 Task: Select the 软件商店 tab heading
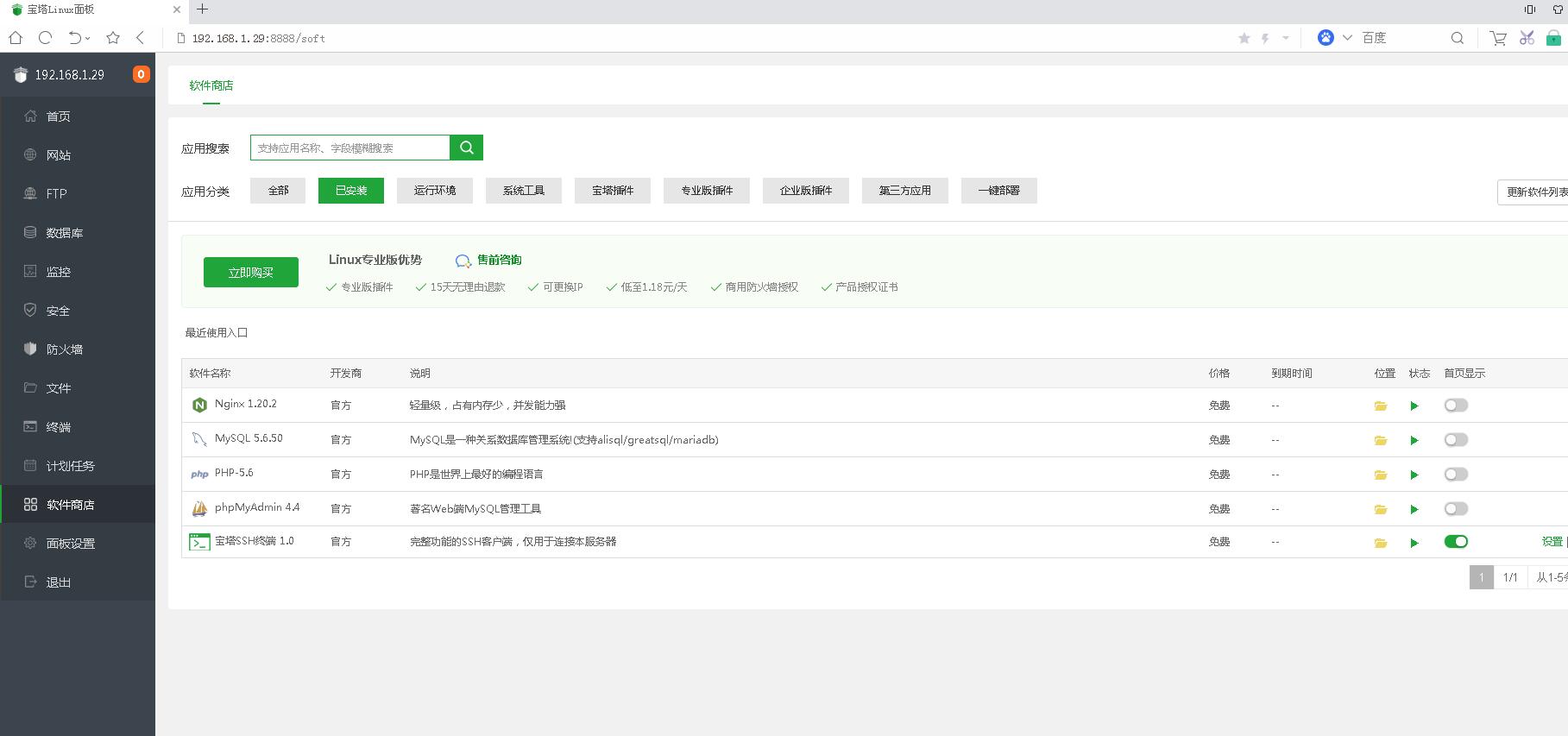coord(211,85)
